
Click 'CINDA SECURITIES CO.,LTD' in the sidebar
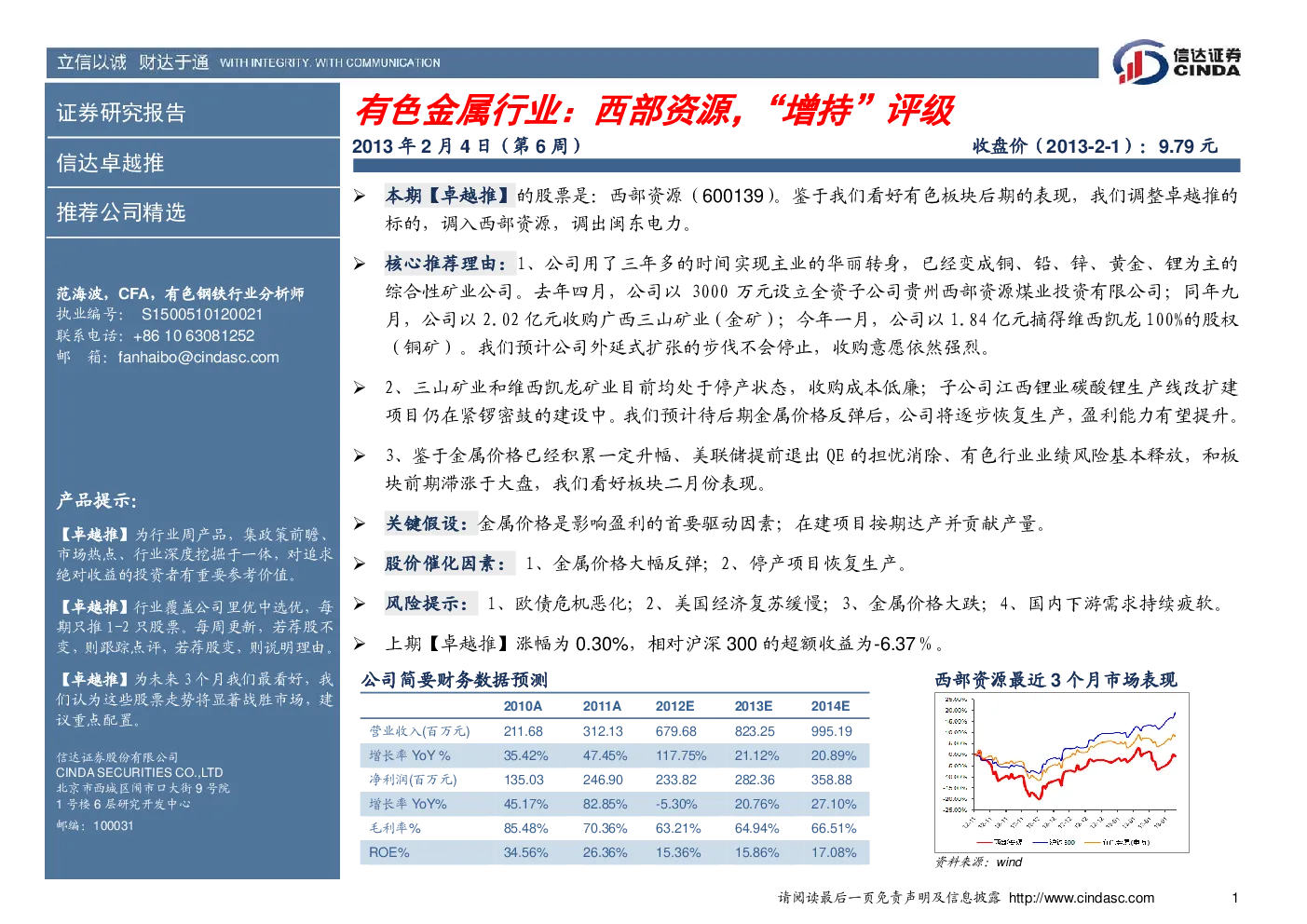140,772
